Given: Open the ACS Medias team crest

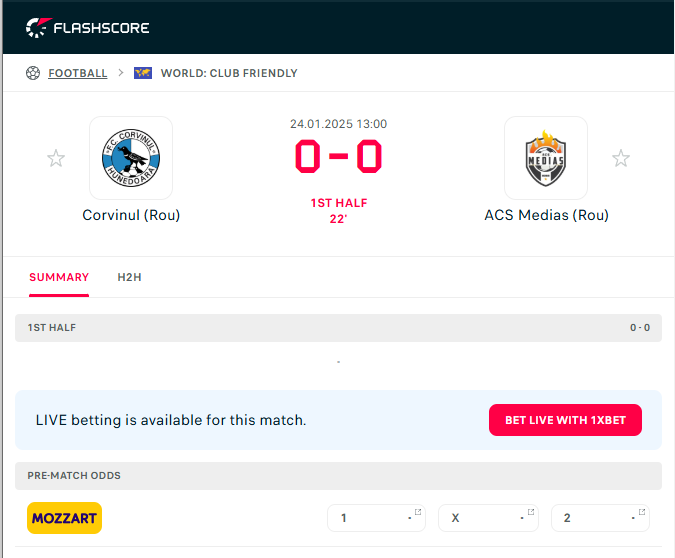Looking at the screenshot, I should point(546,158).
